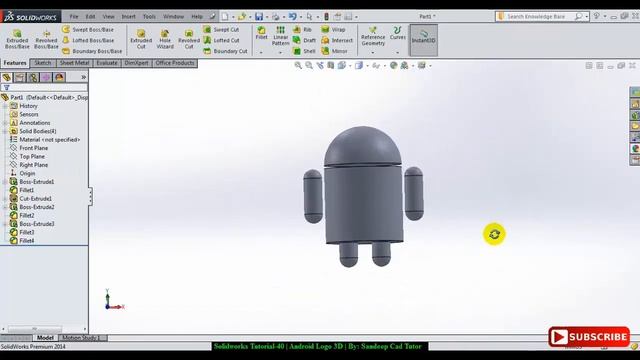Click the Zoom to Fit icon
Image resolution: width=640 pixels, height=360 pixels.
point(298,65)
